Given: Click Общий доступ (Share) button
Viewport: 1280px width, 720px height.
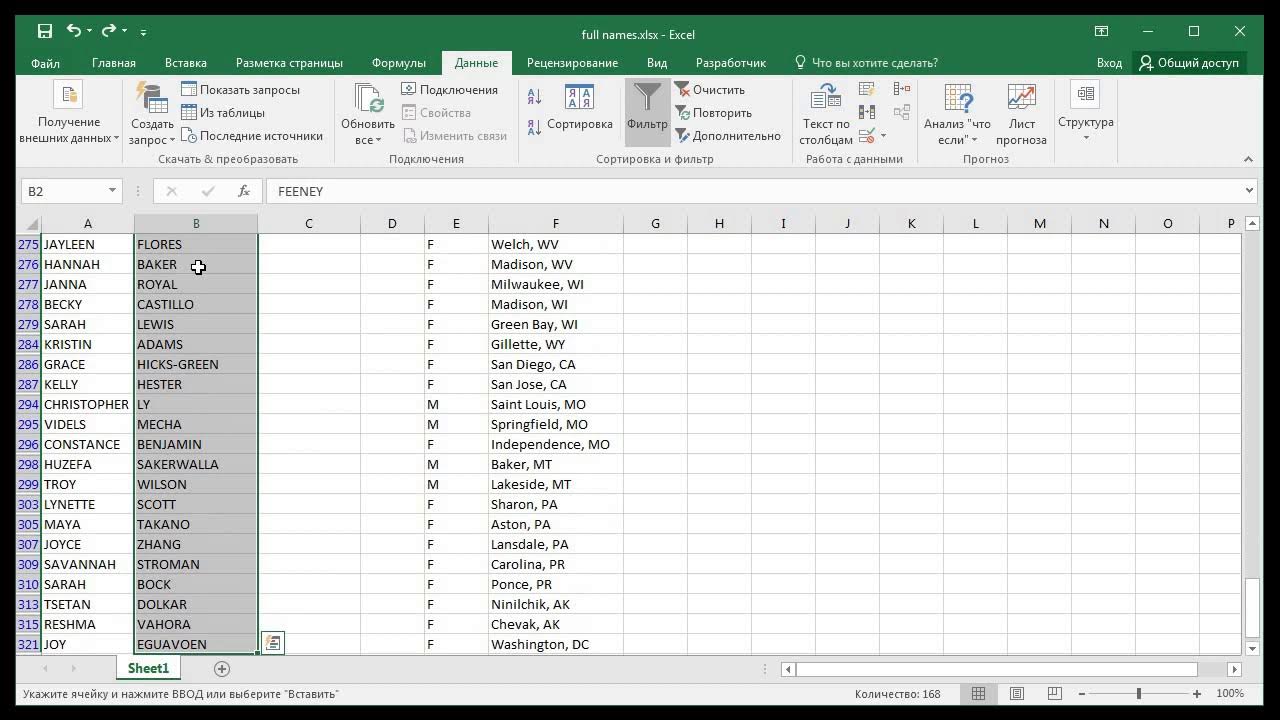Looking at the screenshot, I should [1189, 63].
